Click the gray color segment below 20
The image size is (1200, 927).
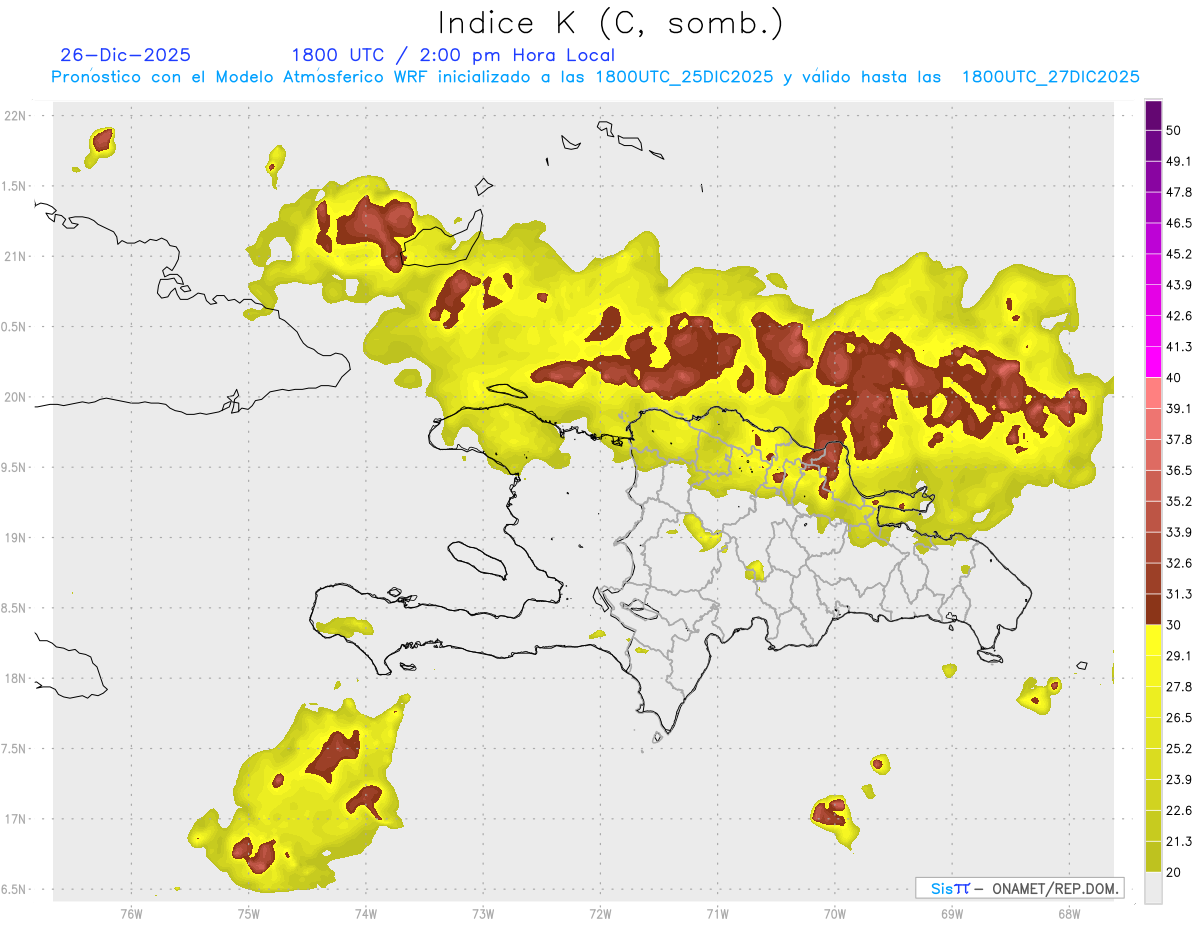[x=1154, y=888]
